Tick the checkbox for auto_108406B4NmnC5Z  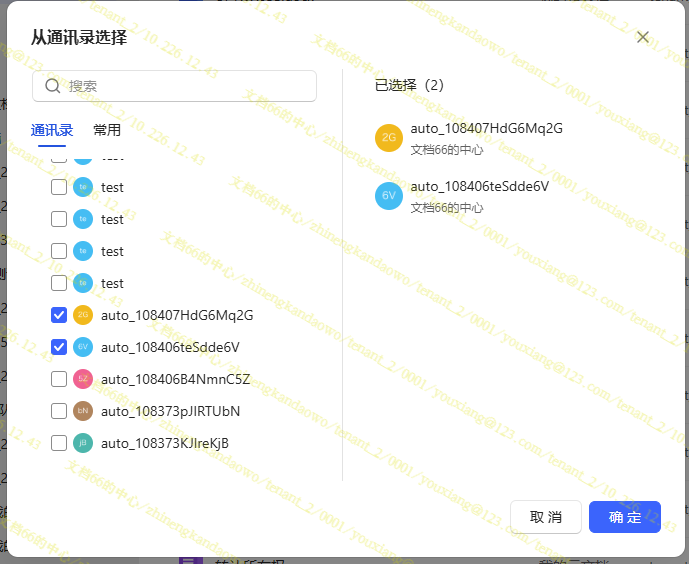(59, 379)
